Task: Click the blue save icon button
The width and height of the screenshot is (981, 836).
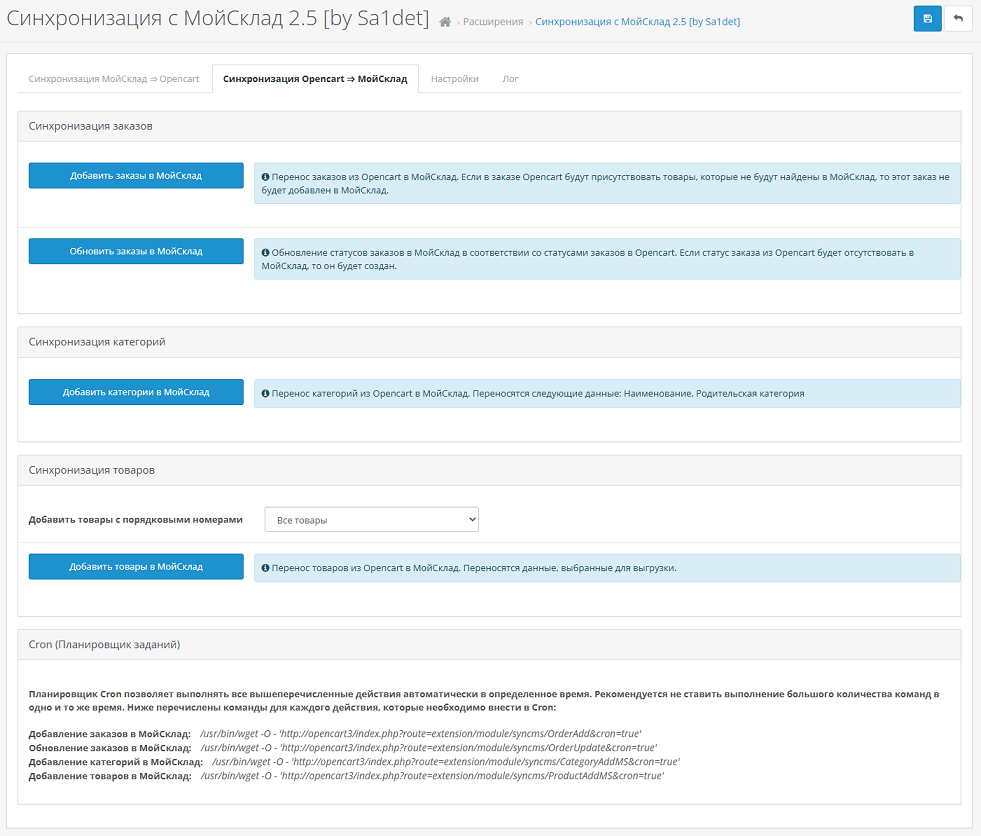Action: pos(927,19)
